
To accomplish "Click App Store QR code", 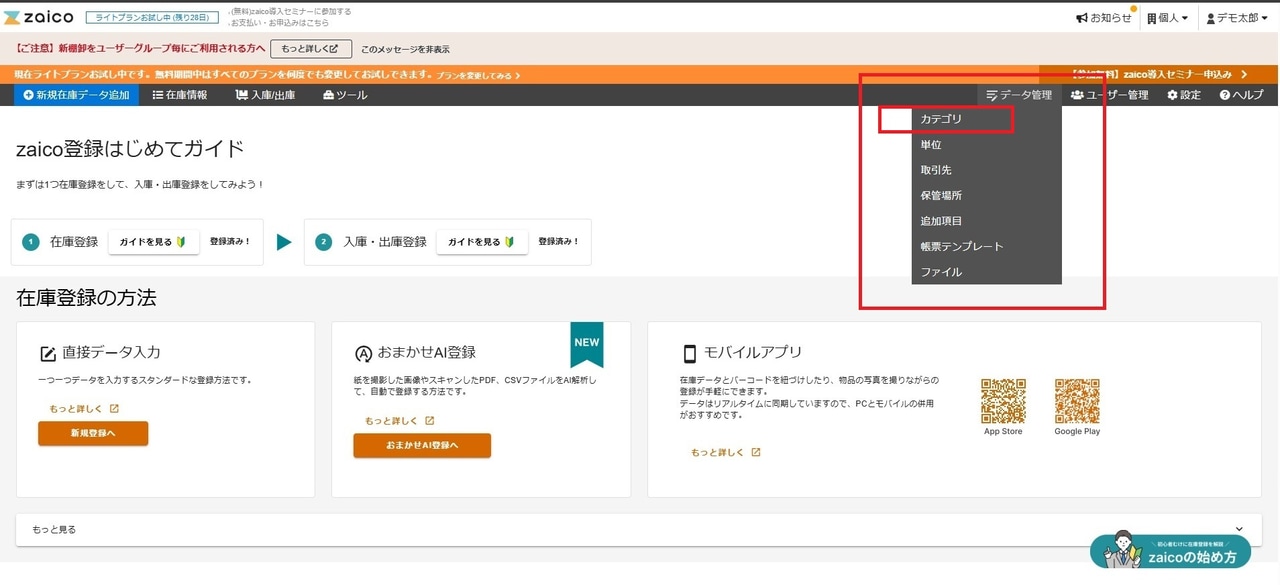I will [1003, 401].
